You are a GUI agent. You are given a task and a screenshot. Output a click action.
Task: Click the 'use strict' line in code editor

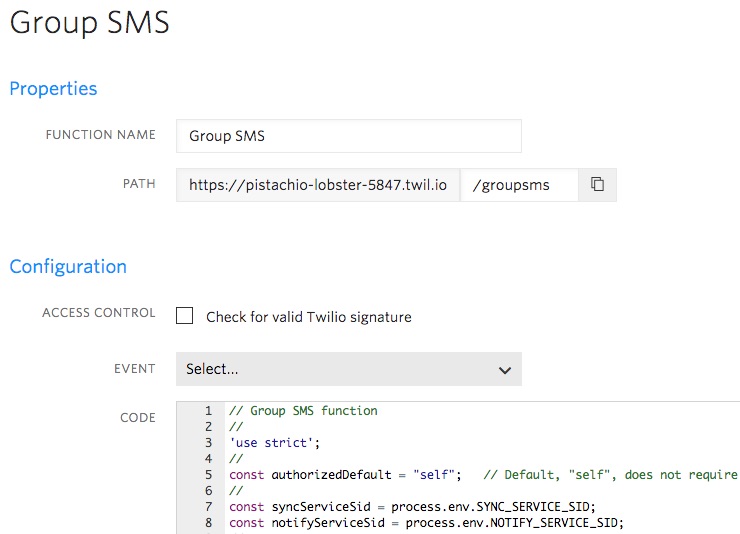tap(274, 443)
